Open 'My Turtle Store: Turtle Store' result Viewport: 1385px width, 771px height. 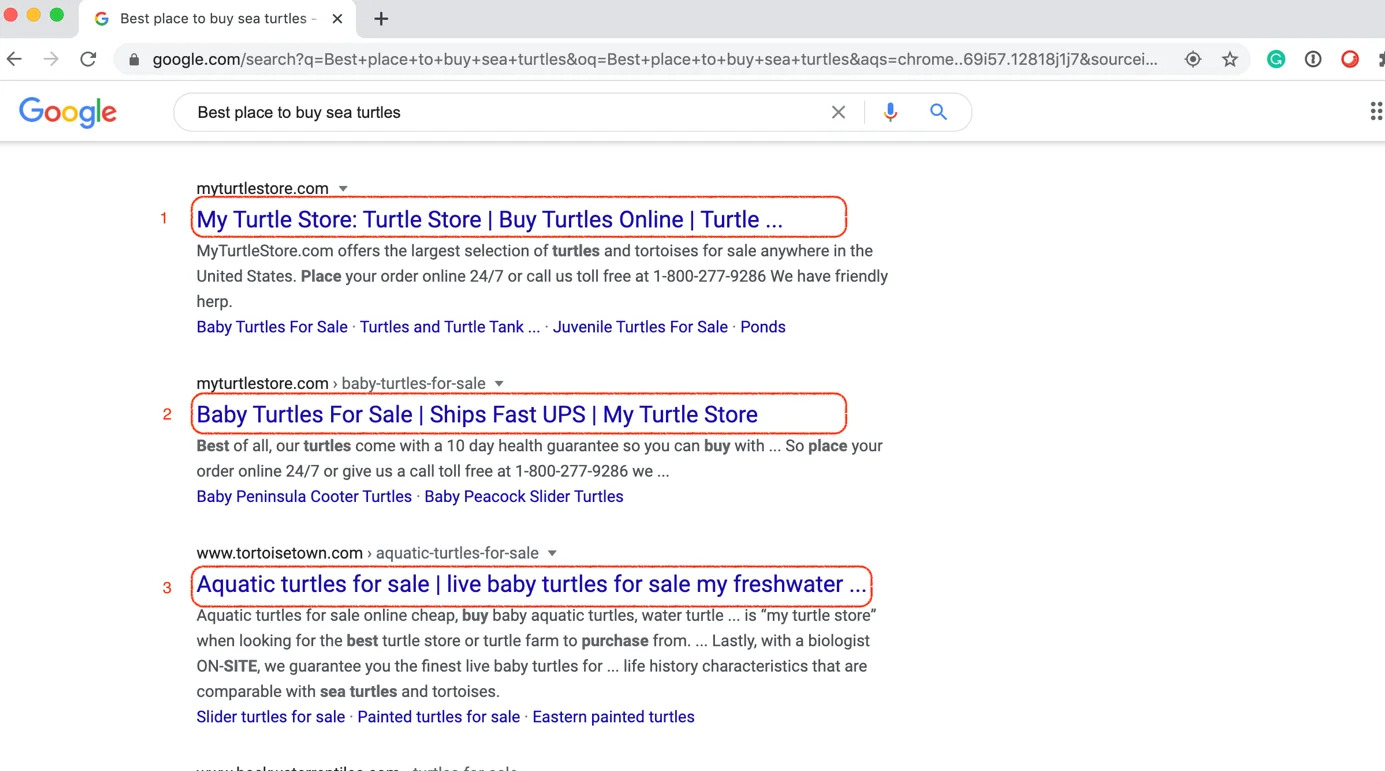(489, 219)
